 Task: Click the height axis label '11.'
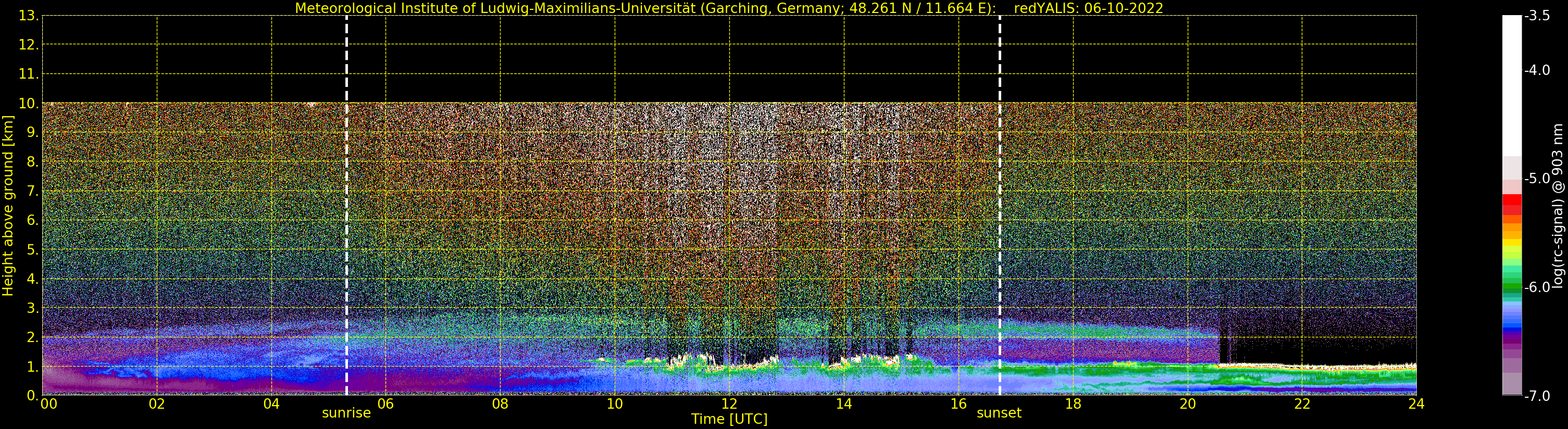click(29, 74)
